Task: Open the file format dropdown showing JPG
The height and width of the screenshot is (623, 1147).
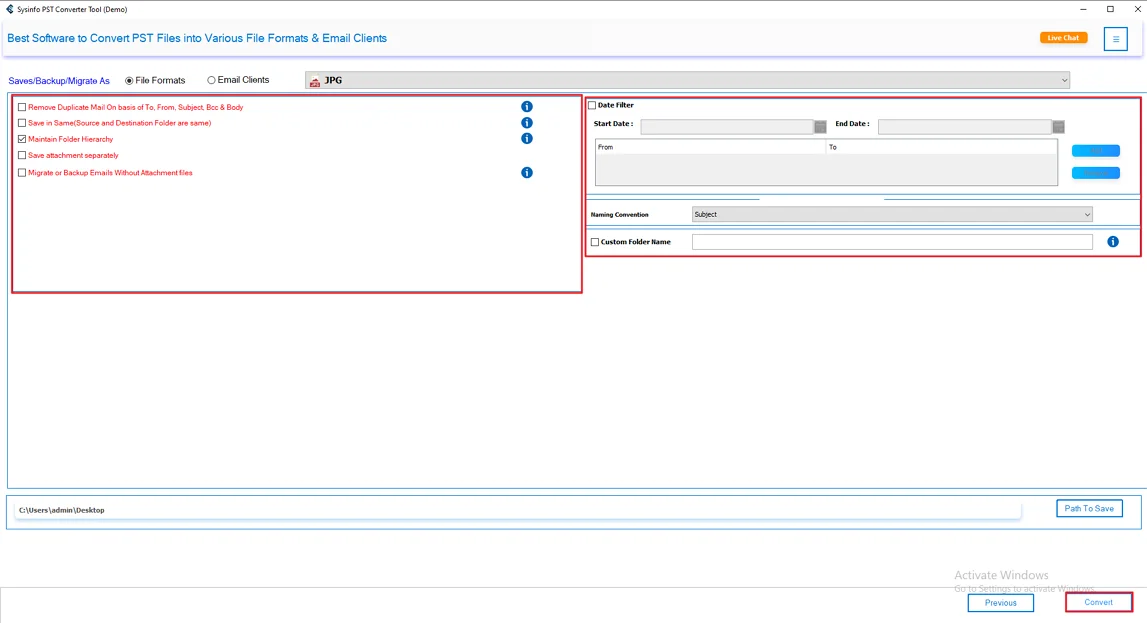Action: pos(1064,78)
